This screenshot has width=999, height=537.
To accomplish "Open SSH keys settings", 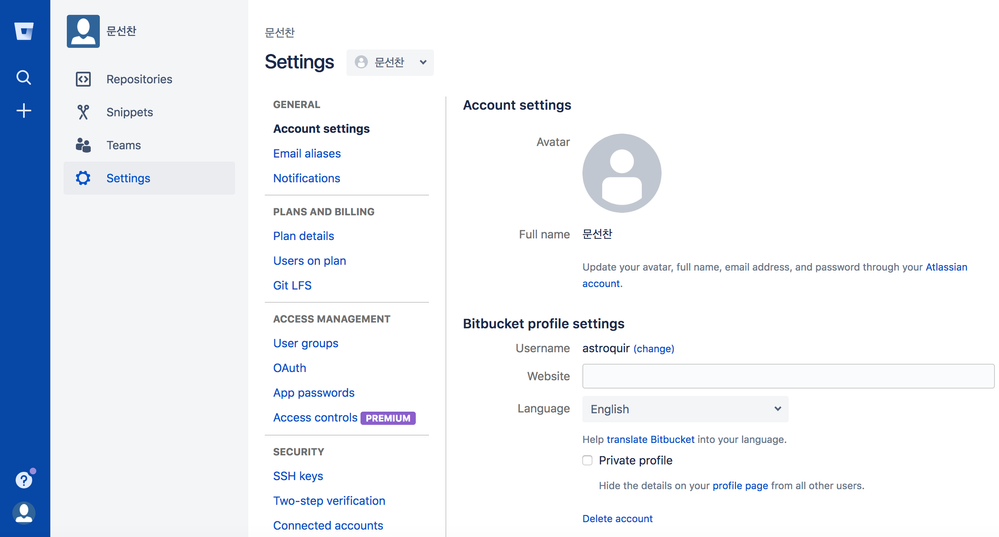I will 298,476.
